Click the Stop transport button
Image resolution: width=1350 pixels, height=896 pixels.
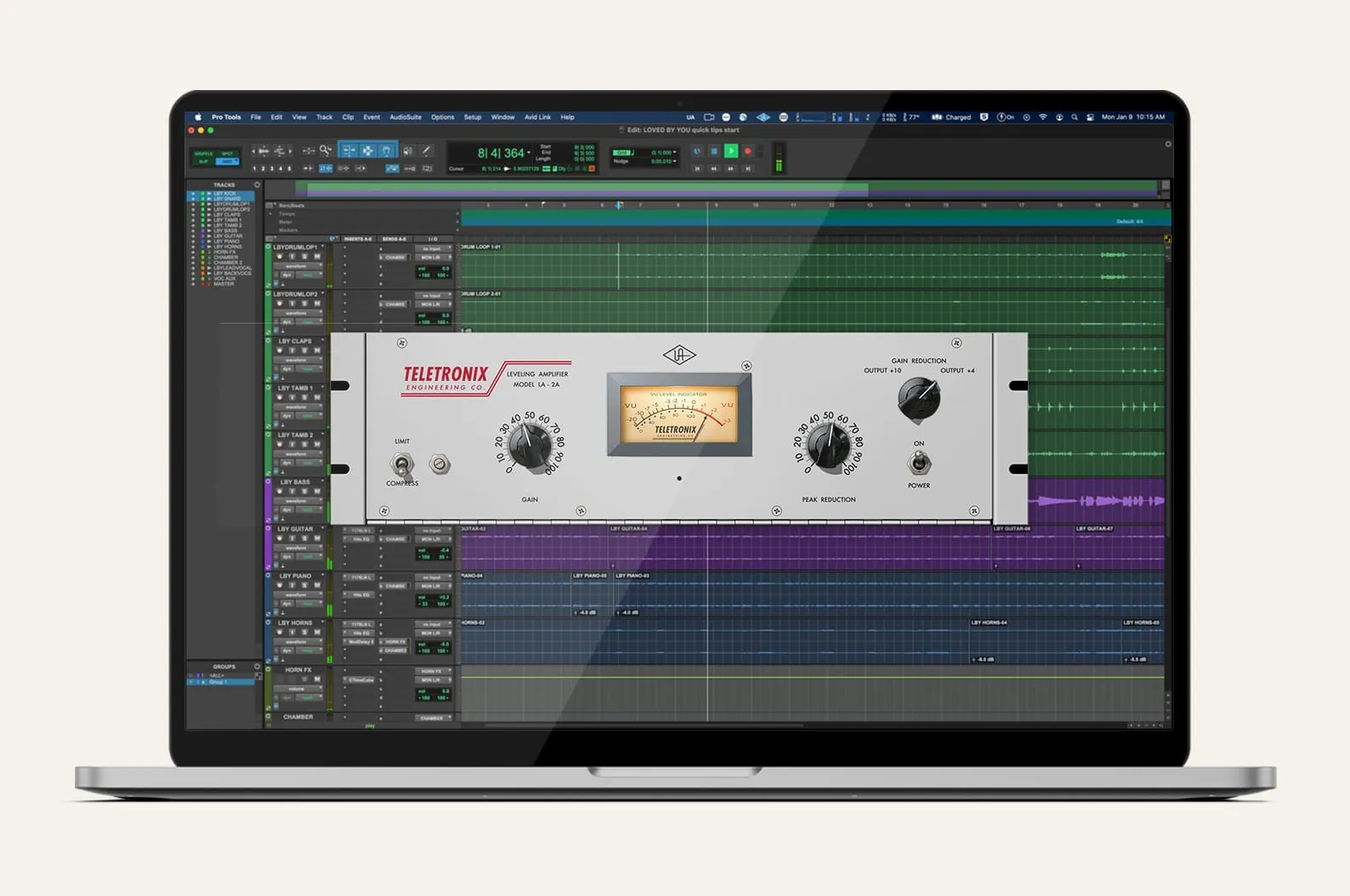714,151
